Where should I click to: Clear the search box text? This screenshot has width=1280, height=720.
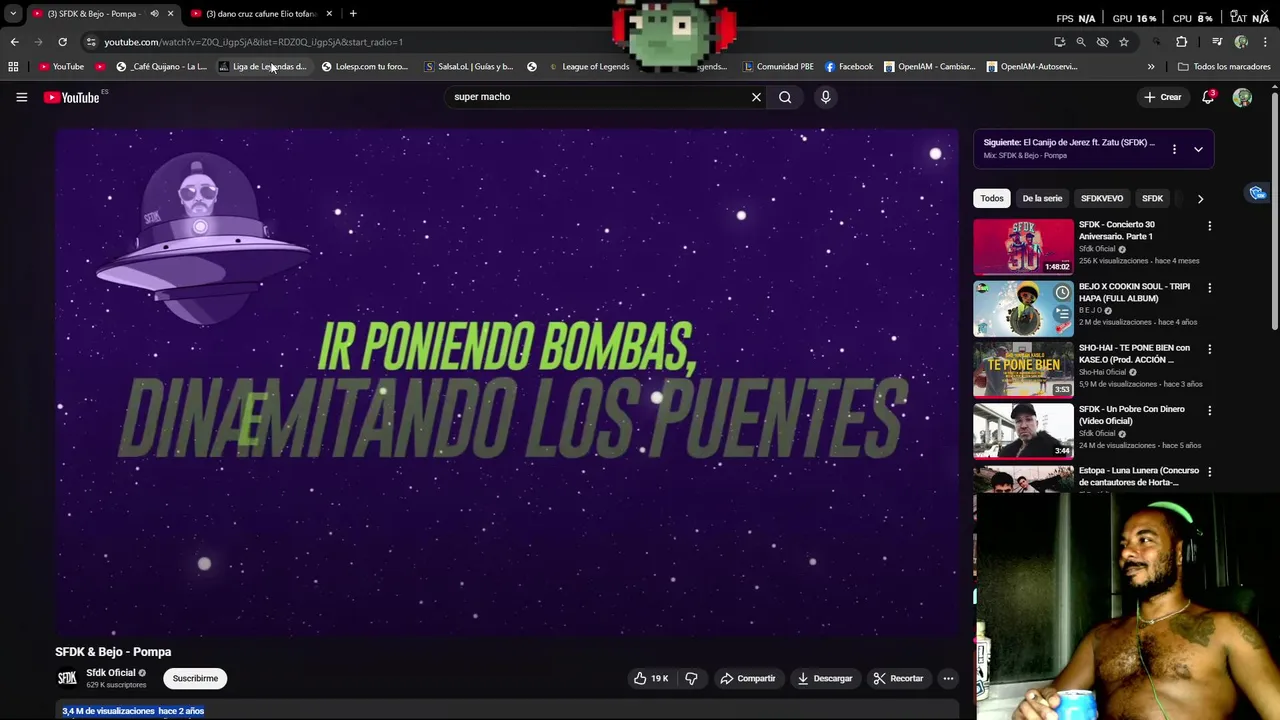(x=756, y=97)
